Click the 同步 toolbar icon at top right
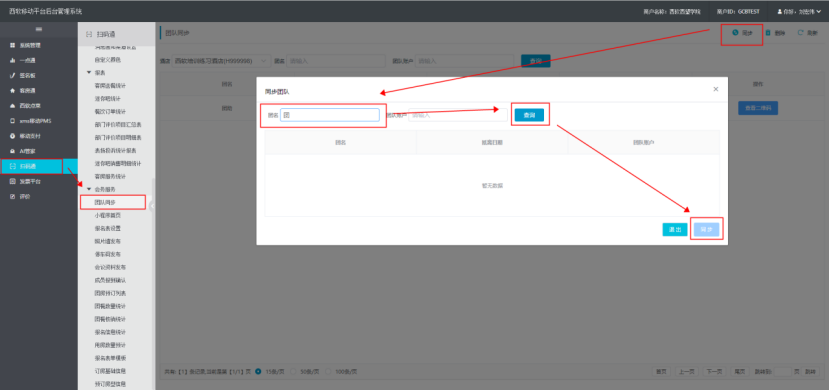 point(742,33)
